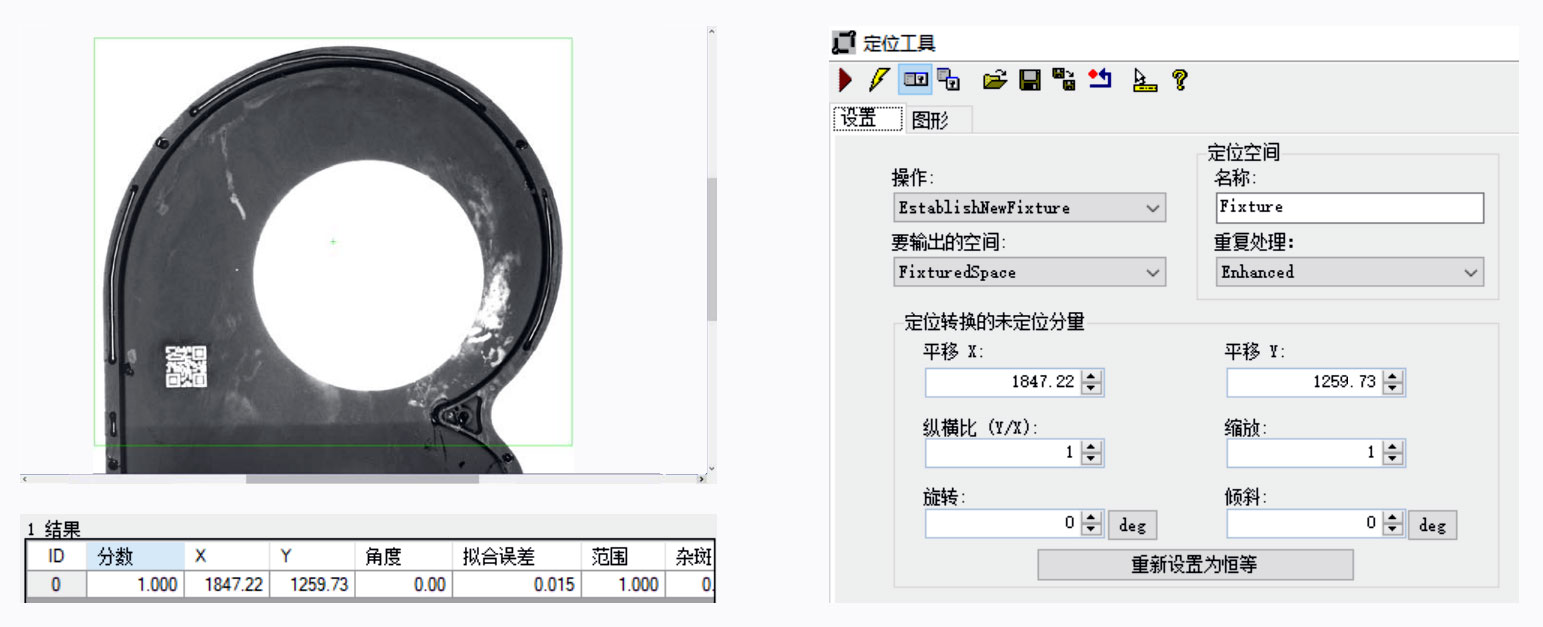Decrease 平移 Y with the down spinner arrow
Screen dimensions: 1543x627
(x=1394, y=389)
